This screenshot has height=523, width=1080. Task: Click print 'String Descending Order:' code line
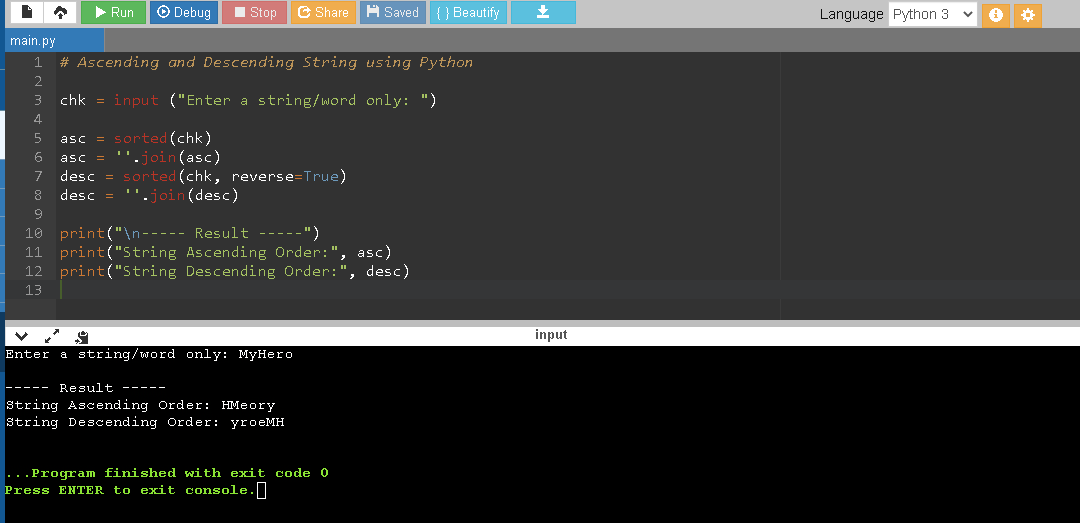click(235, 271)
